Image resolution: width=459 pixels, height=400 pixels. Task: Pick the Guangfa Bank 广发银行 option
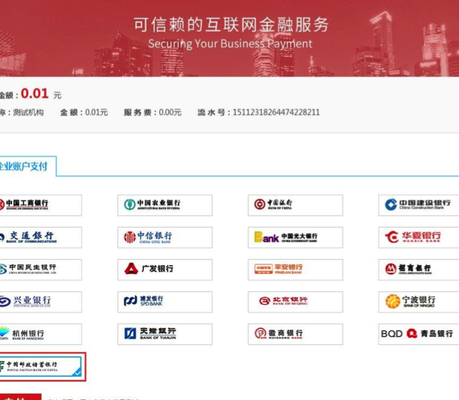pos(165,269)
